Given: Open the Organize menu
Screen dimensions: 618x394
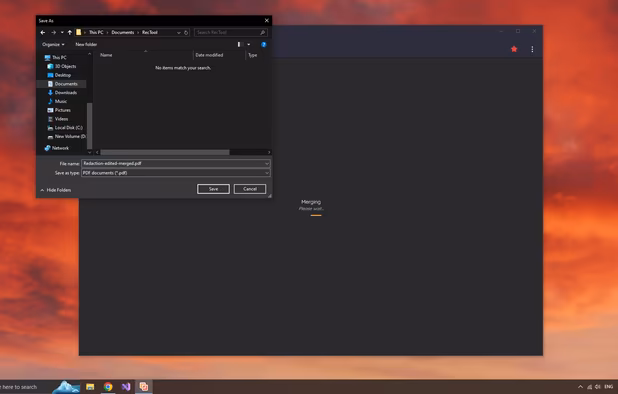Looking at the screenshot, I should click(x=53, y=45).
